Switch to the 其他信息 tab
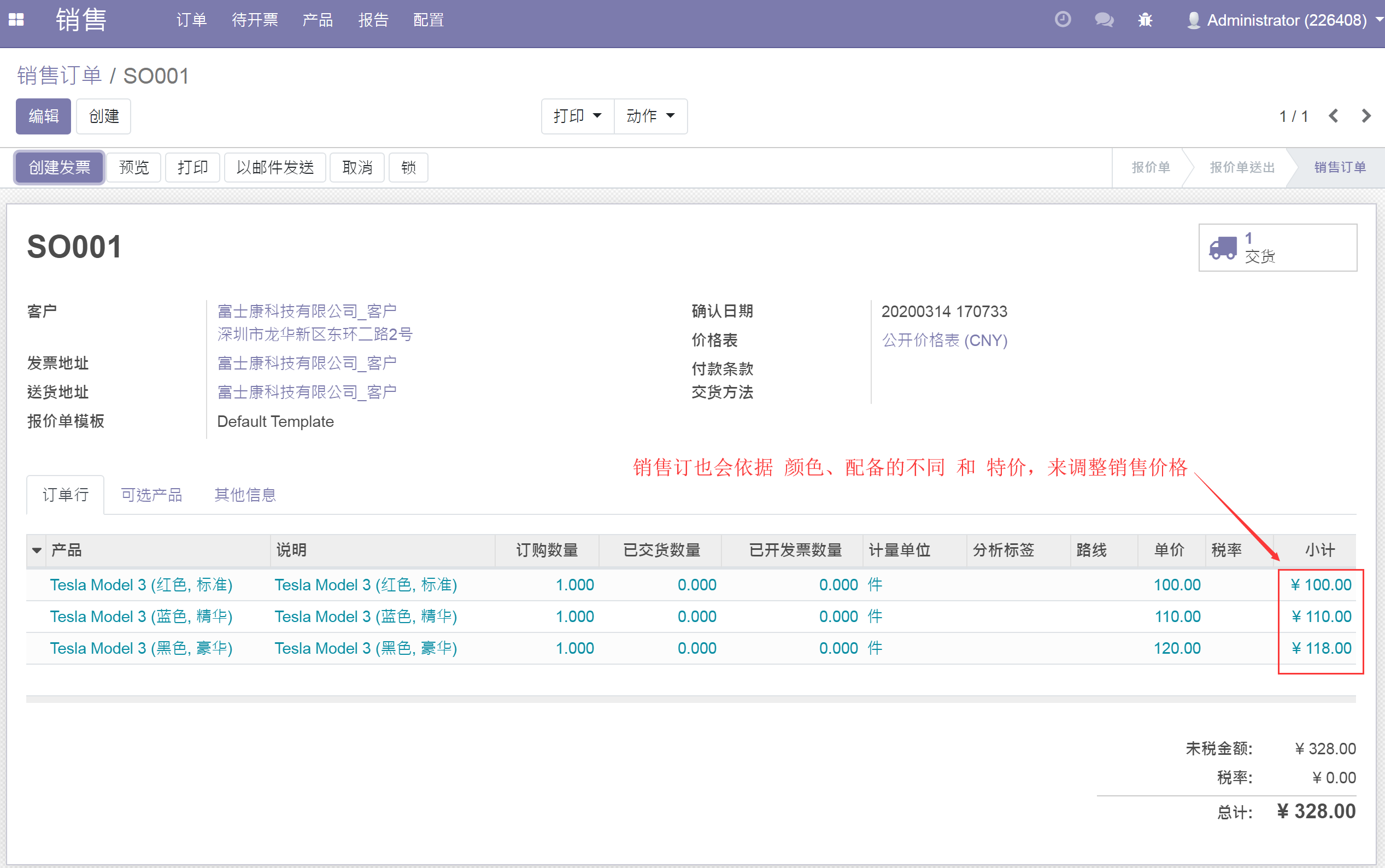The height and width of the screenshot is (868, 1385). (x=245, y=495)
